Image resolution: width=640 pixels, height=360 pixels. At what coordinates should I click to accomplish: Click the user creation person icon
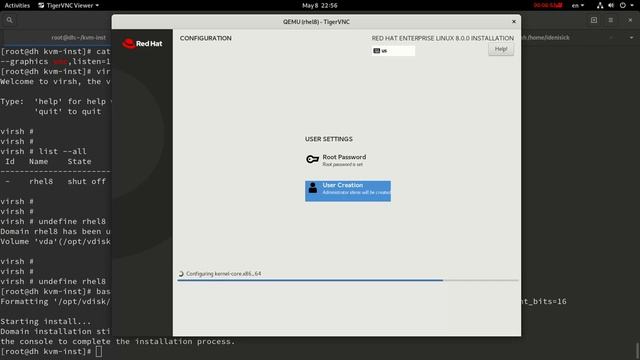click(x=313, y=188)
